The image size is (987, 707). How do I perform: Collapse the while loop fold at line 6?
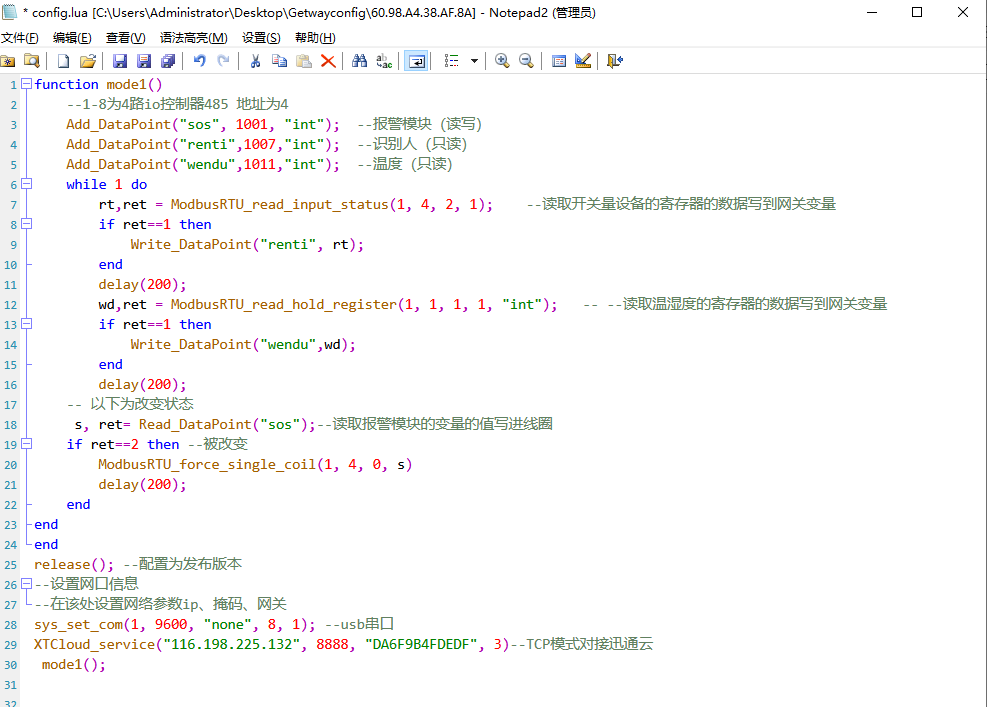click(x=26, y=185)
